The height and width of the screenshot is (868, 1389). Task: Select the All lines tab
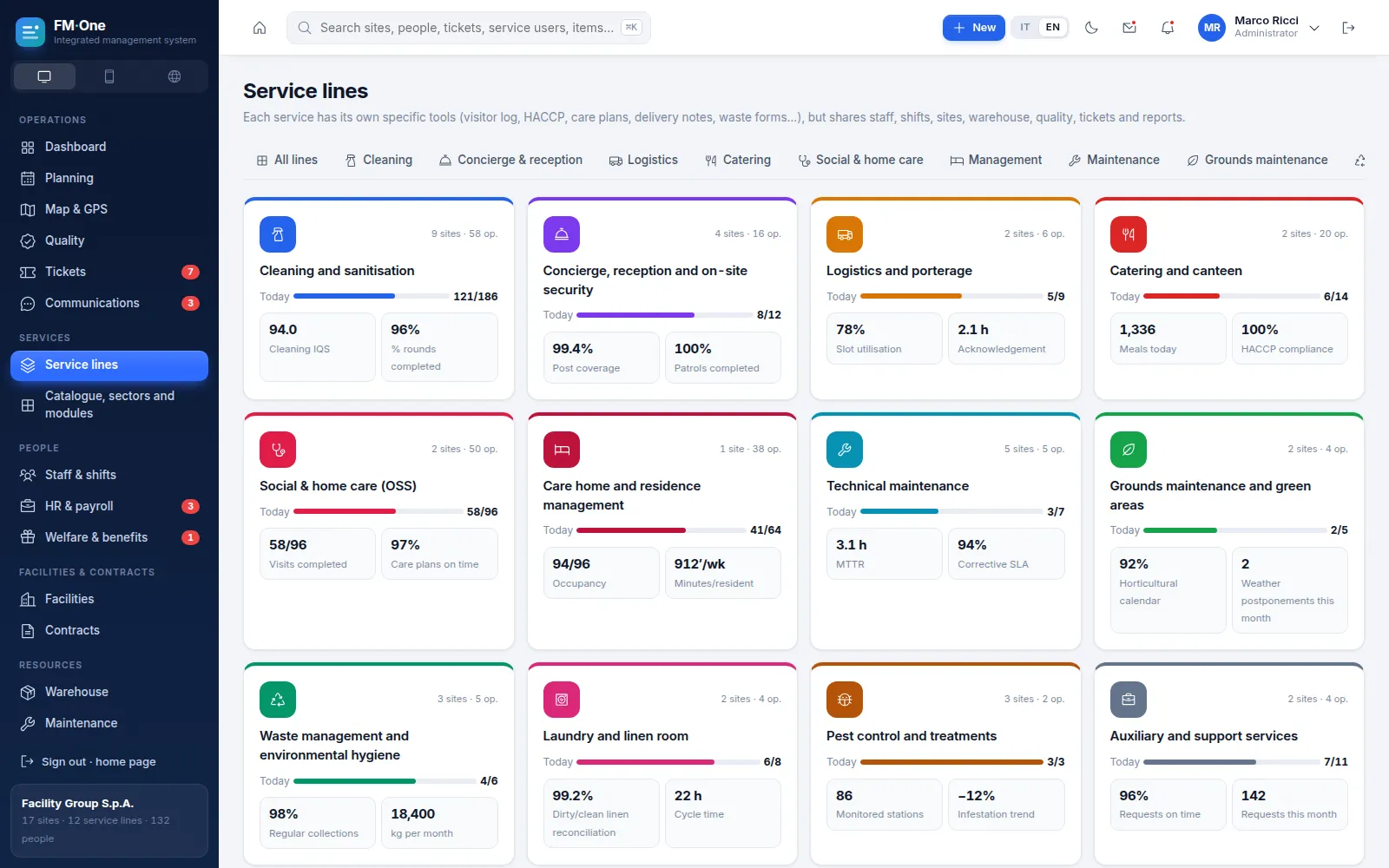point(287,160)
